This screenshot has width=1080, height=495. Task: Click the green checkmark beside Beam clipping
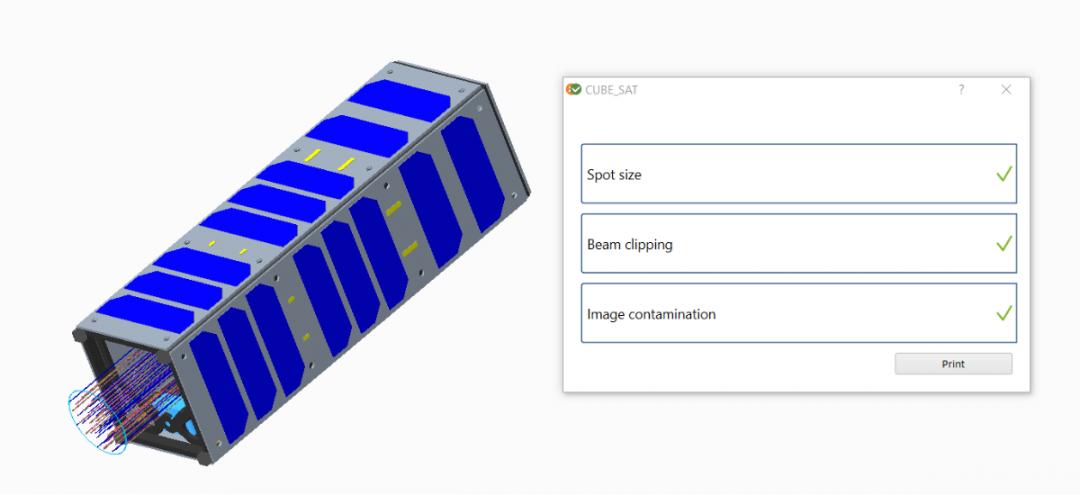[1004, 244]
